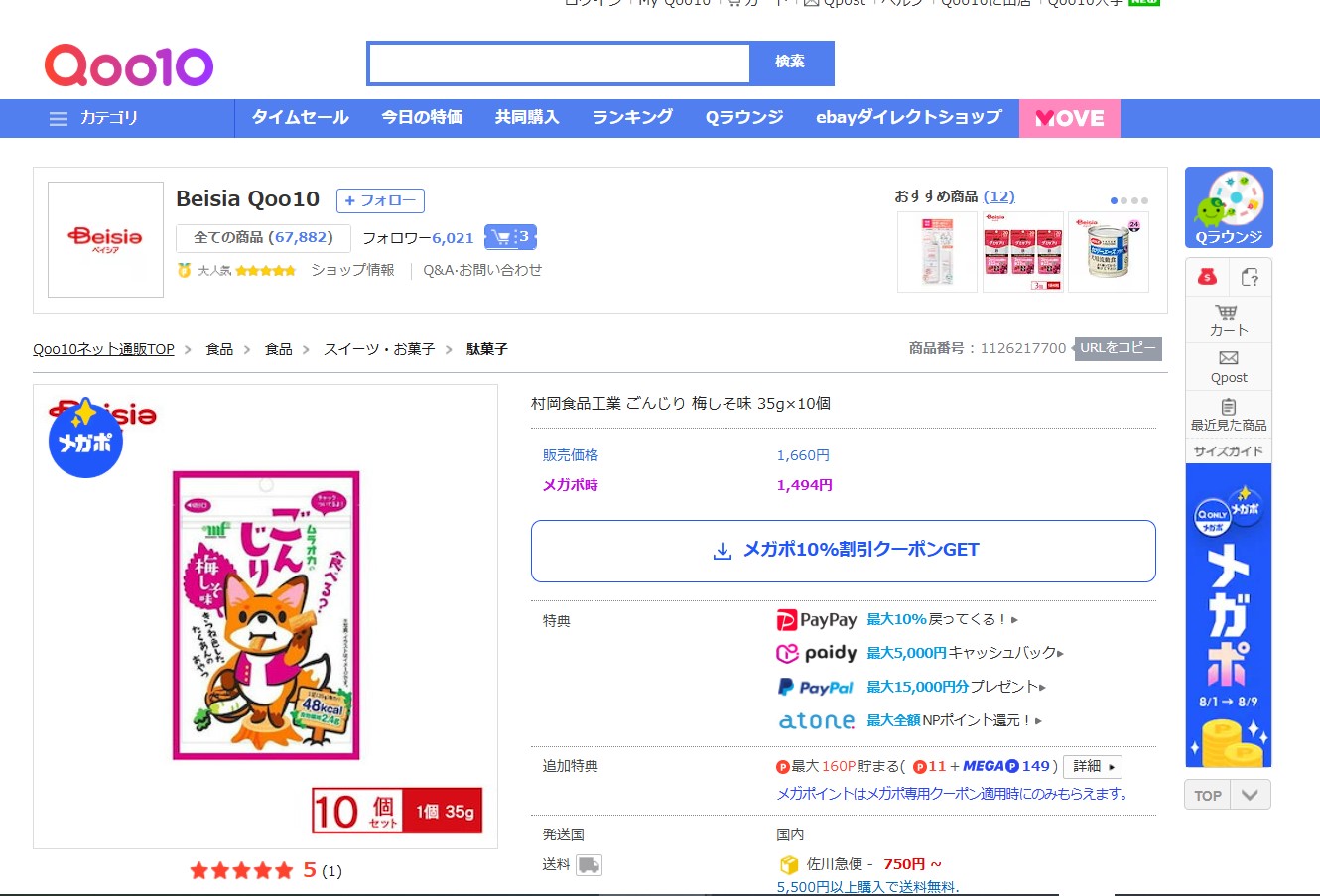The image size is (1320, 896).
Task: Open ショップ情報 link
Action: [x=352, y=270]
